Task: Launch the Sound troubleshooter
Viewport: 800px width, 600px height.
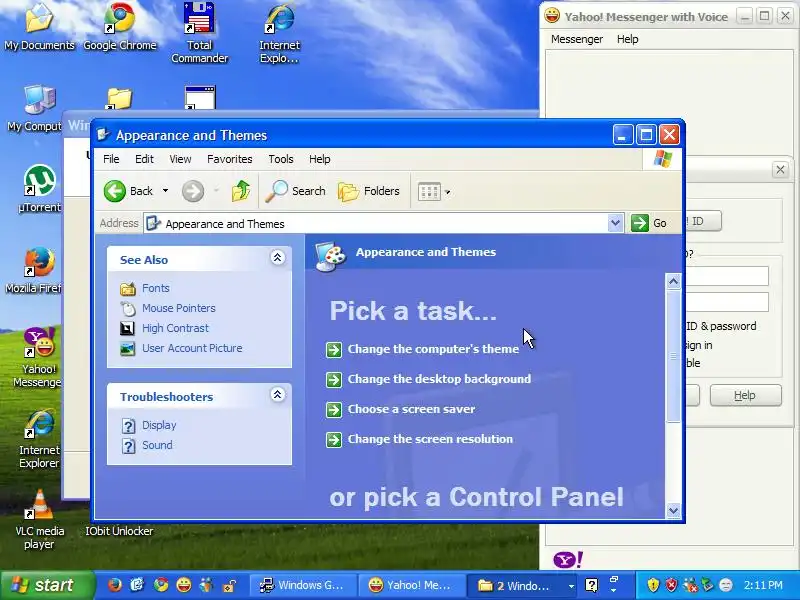Action: coord(157,445)
